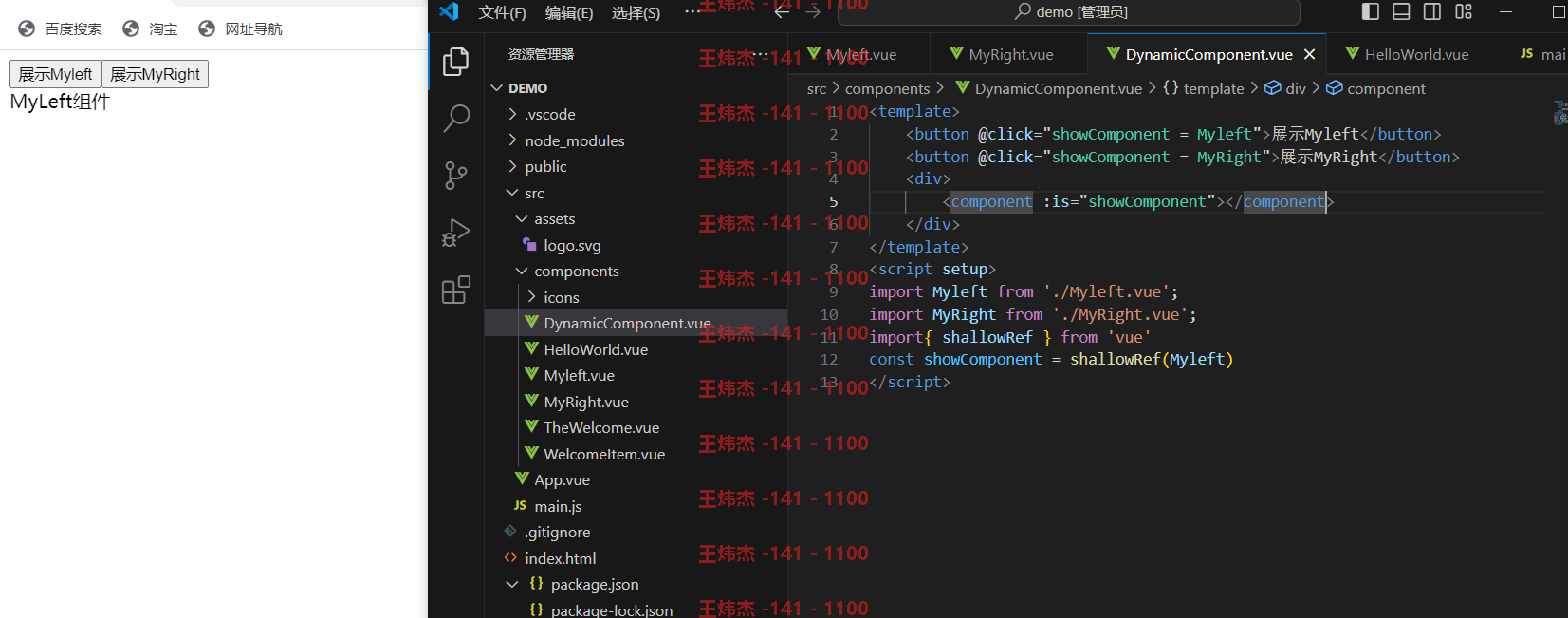Toggle the bottom panel layout button
Screen dimensions: 1568x618
coord(1401,11)
